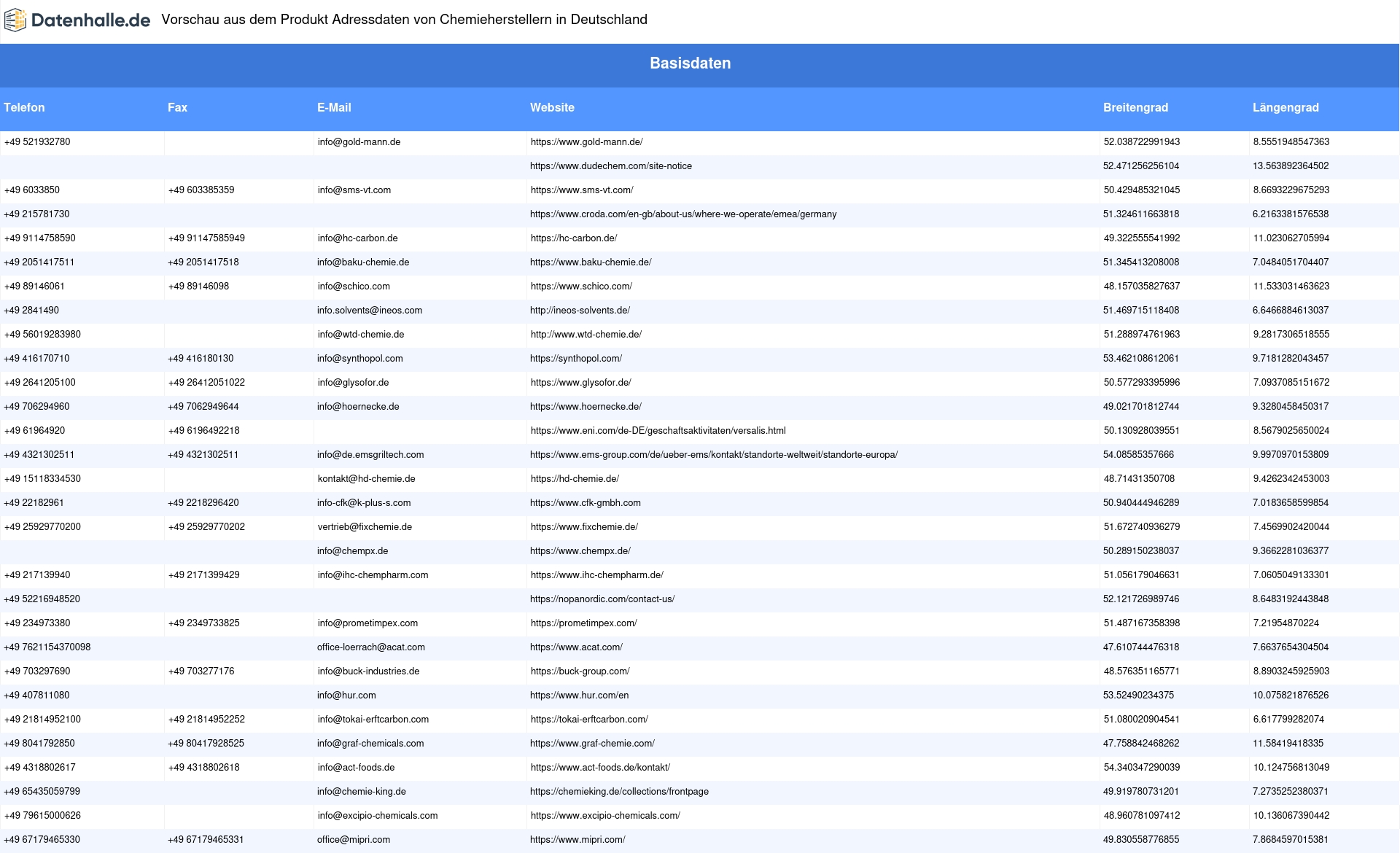Select email kontakt@hd-chemie.de

coord(366,479)
